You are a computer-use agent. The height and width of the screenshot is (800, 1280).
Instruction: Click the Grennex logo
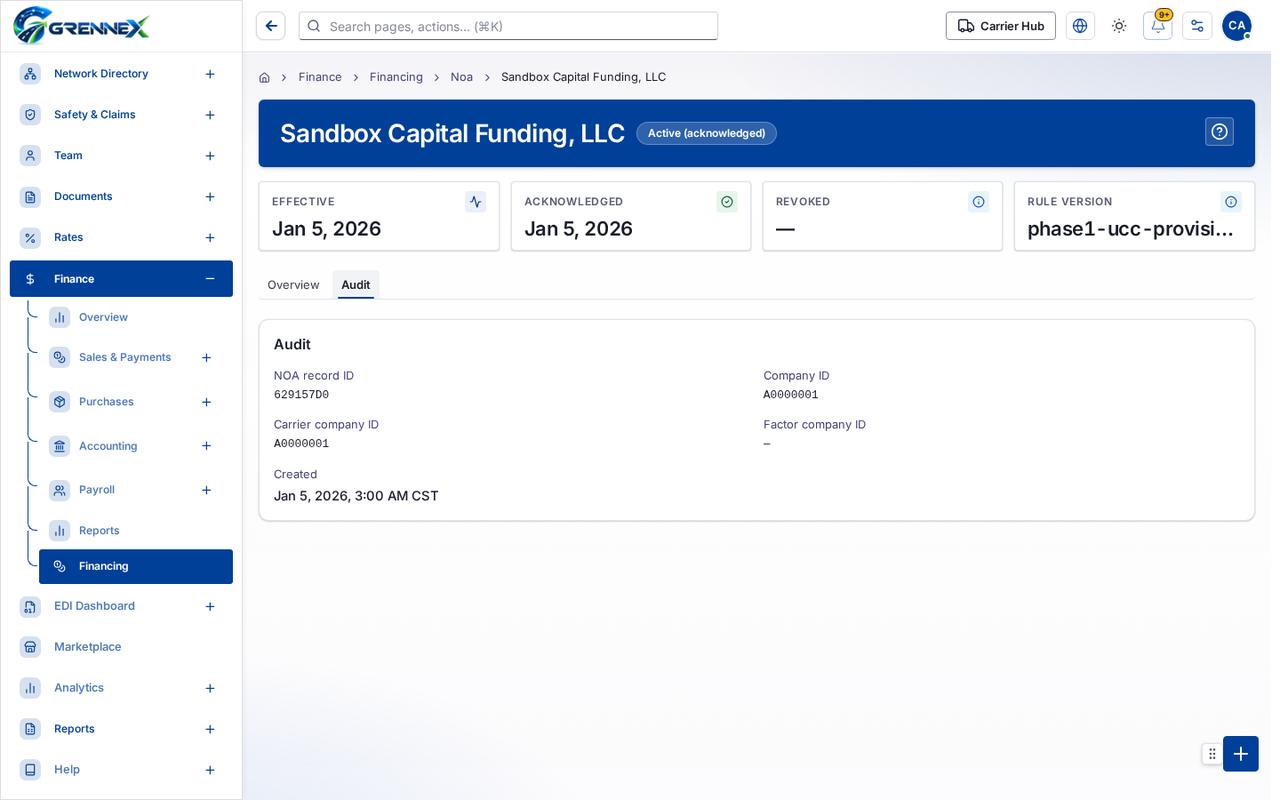82,26
